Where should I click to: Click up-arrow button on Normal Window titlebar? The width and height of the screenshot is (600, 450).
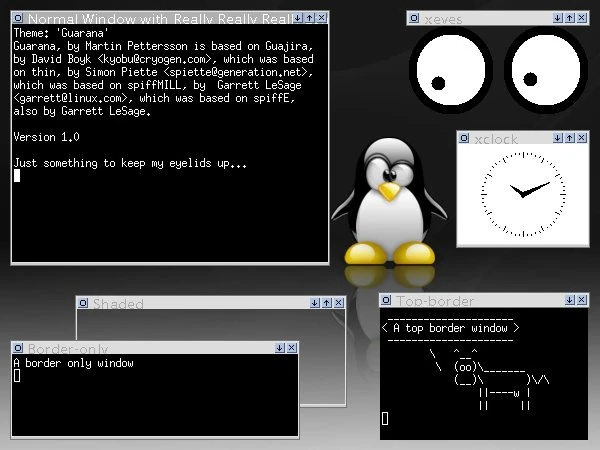tap(310, 18)
